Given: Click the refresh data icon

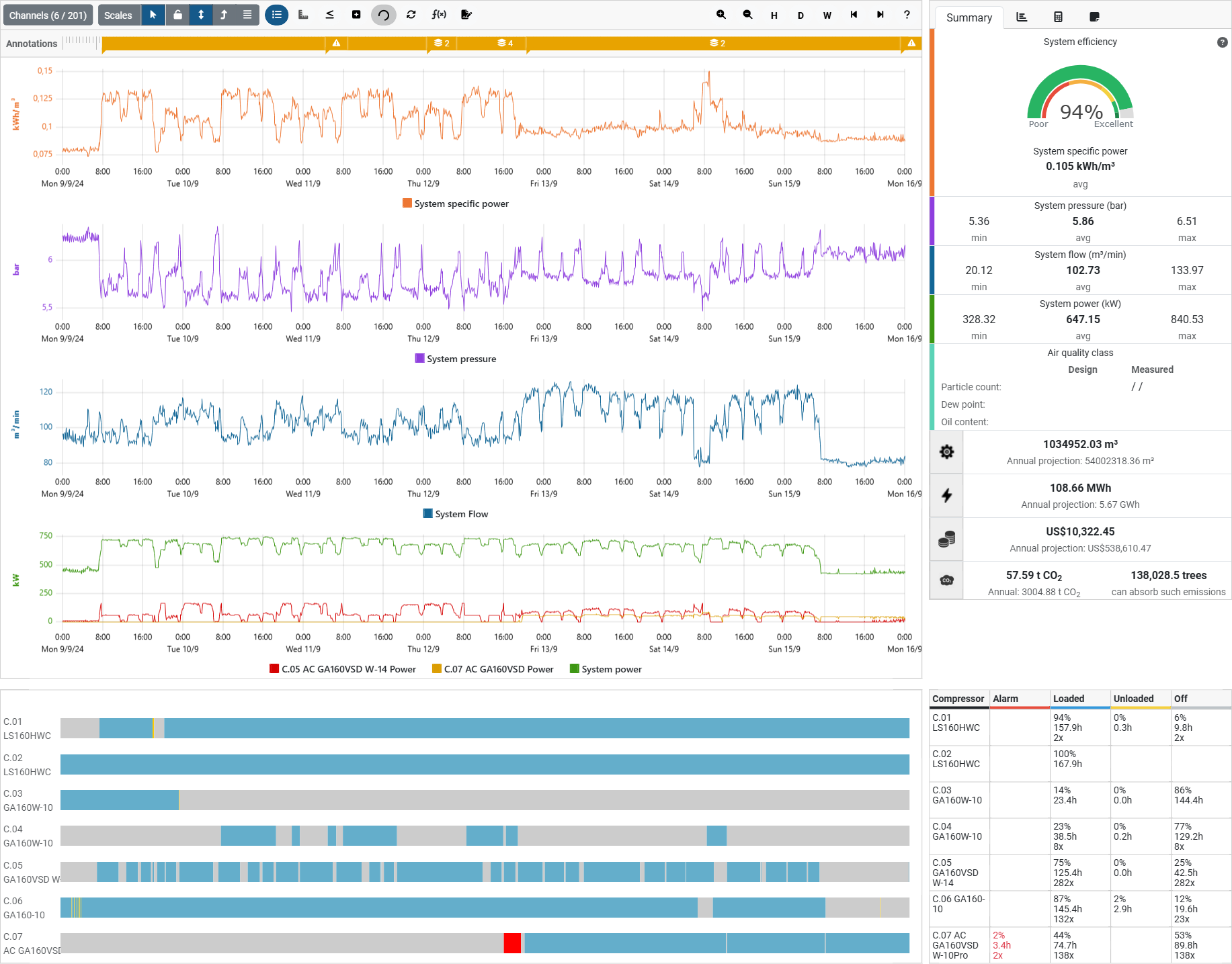Looking at the screenshot, I should pos(411,15).
